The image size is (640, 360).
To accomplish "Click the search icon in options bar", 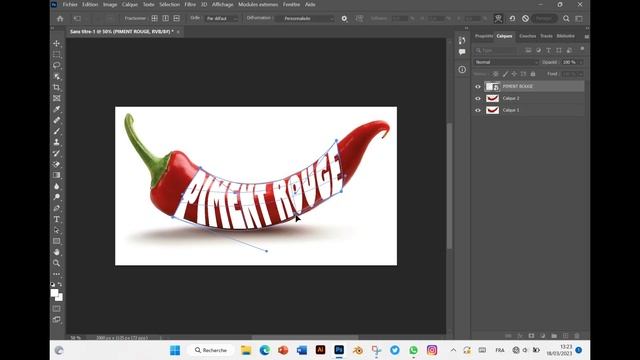I will tap(566, 19).
